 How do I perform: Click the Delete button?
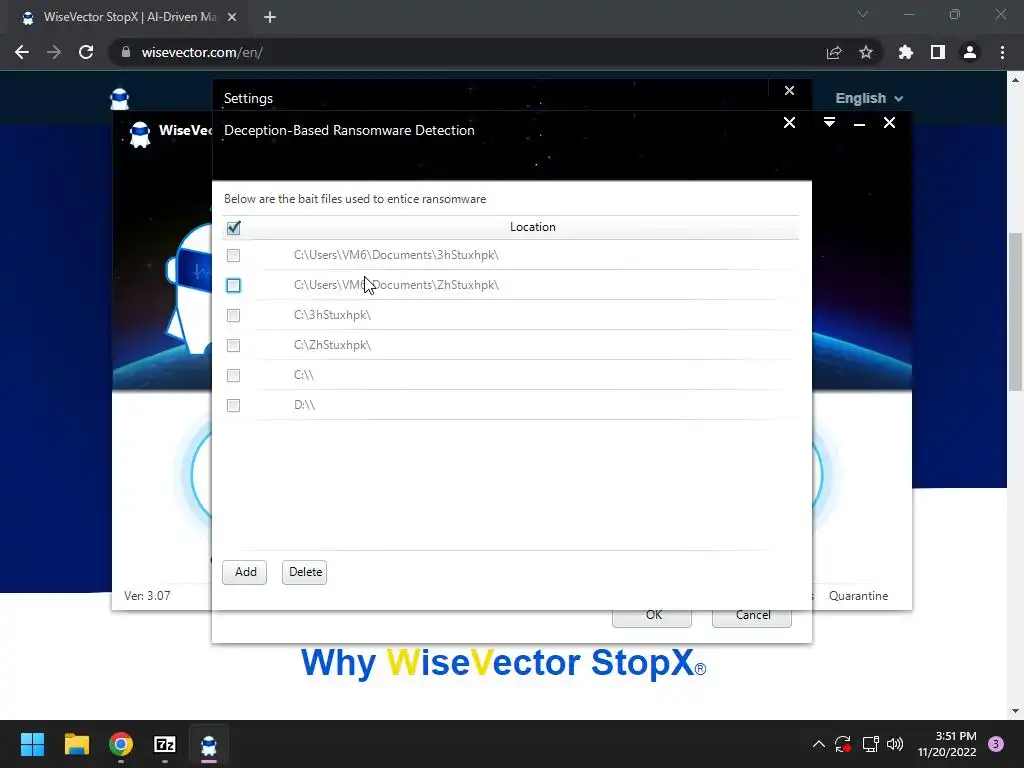coord(304,572)
